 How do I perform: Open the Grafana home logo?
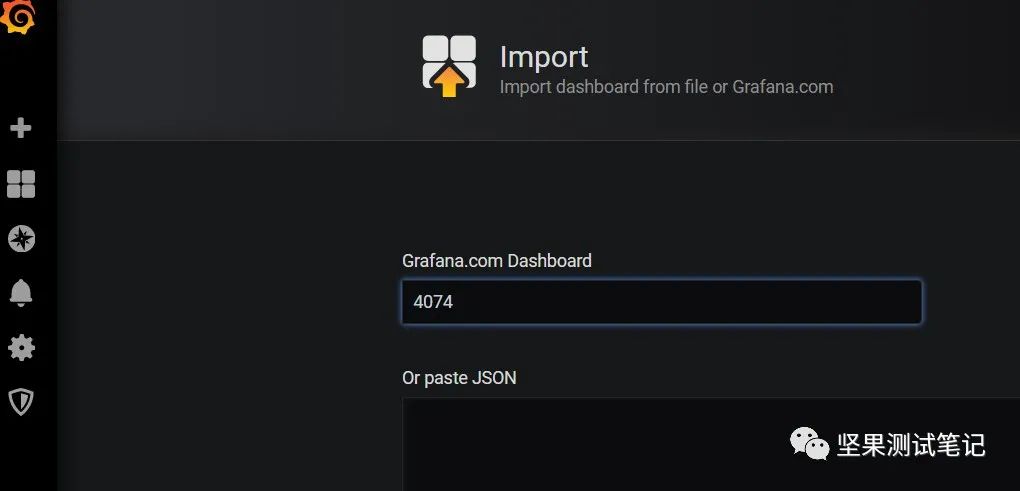(x=17, y=16)
